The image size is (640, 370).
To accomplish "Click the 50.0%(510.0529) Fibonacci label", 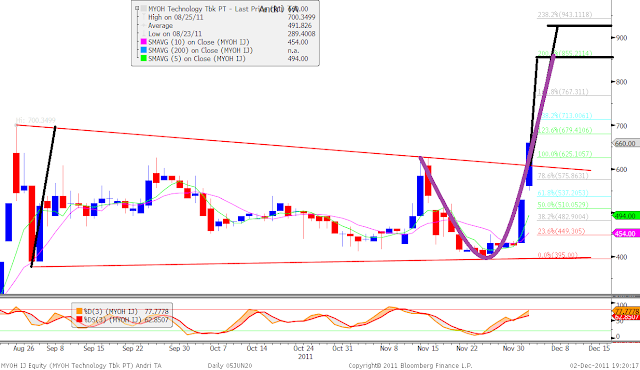I will pyautogui.click(x=563, y=204).
